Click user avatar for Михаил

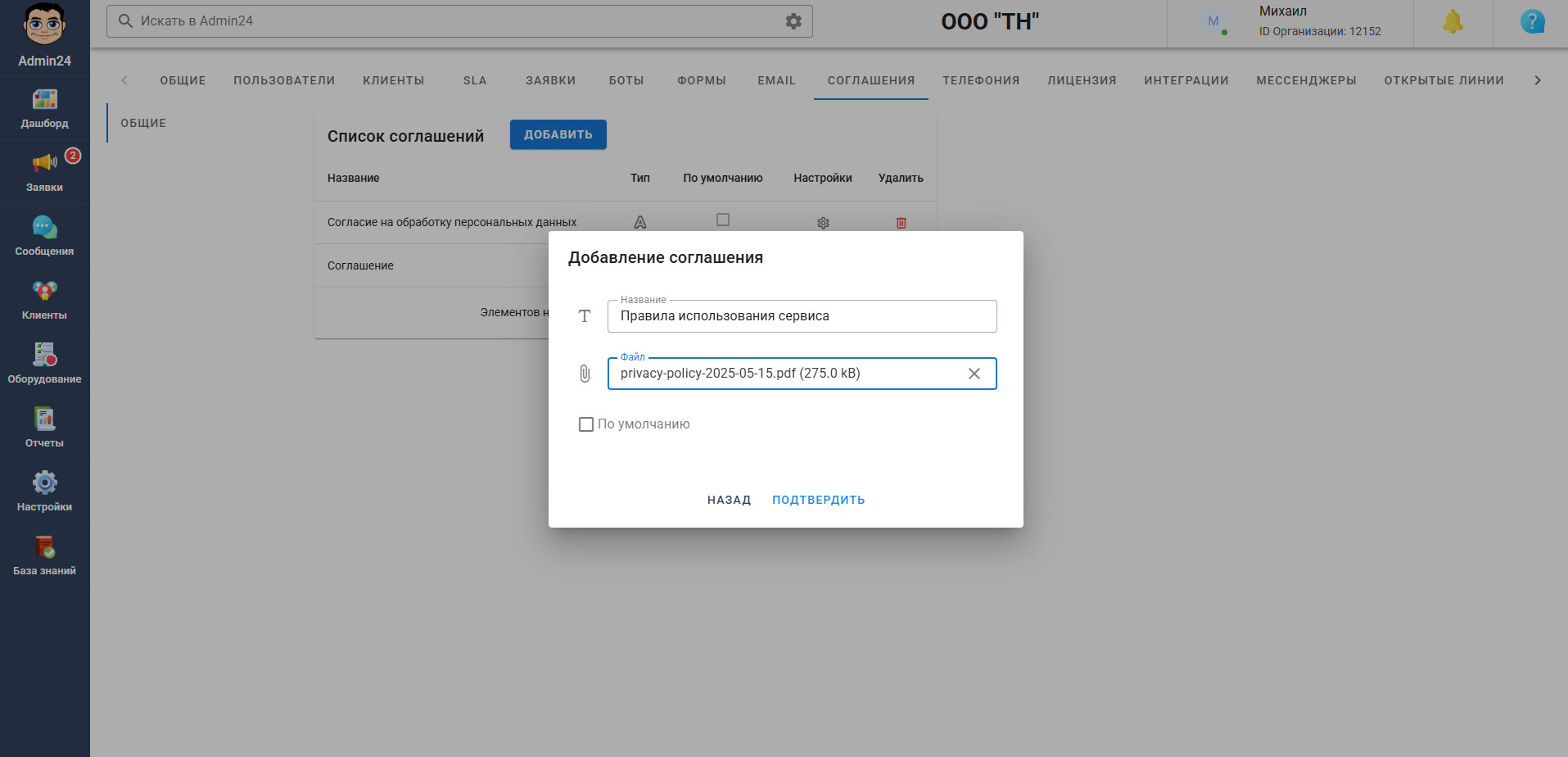(1213, 21)
